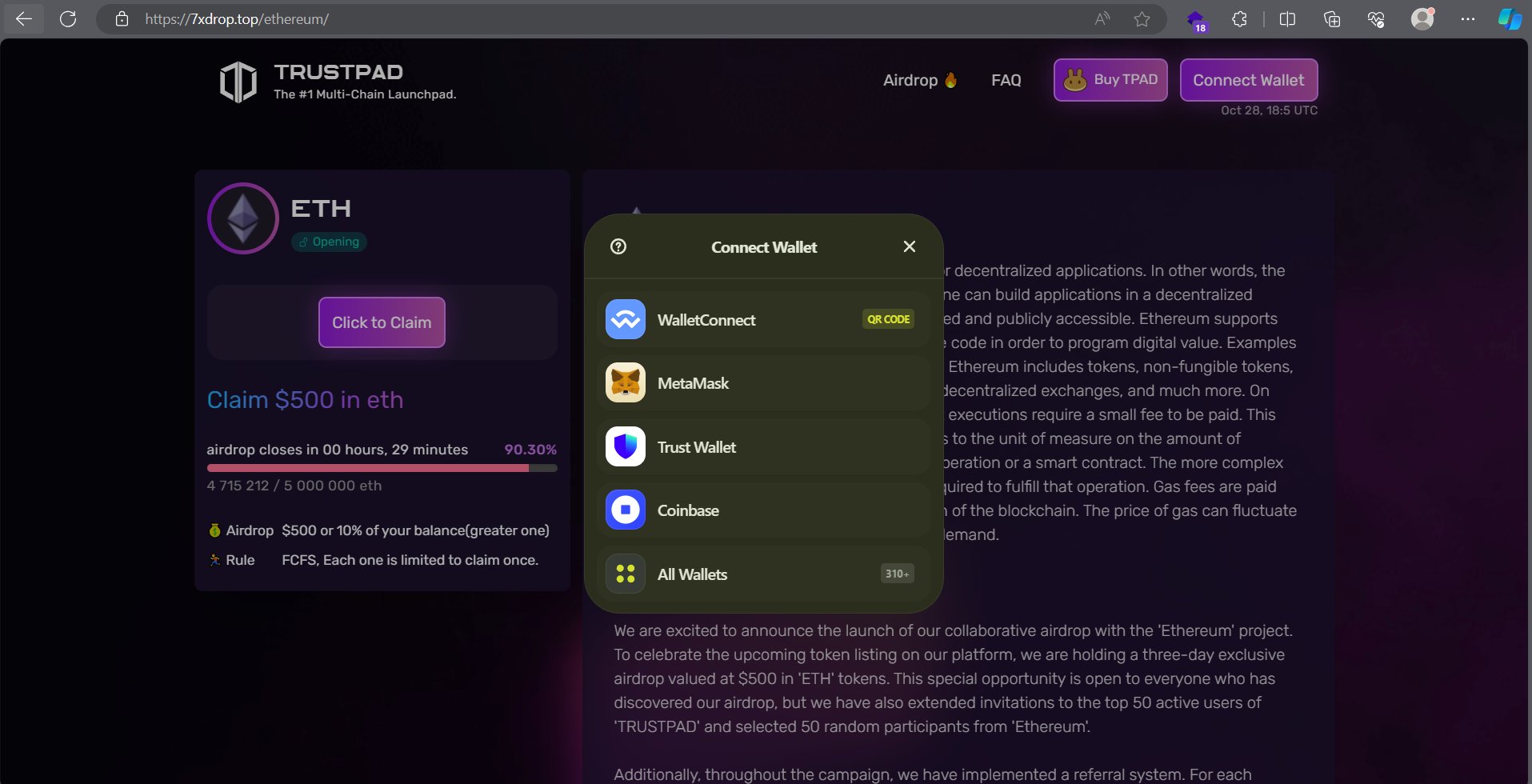The width and height of the screenshot is (1532, 784).
Task: Click the TrustPad logo icon
Action: point(238,82)
